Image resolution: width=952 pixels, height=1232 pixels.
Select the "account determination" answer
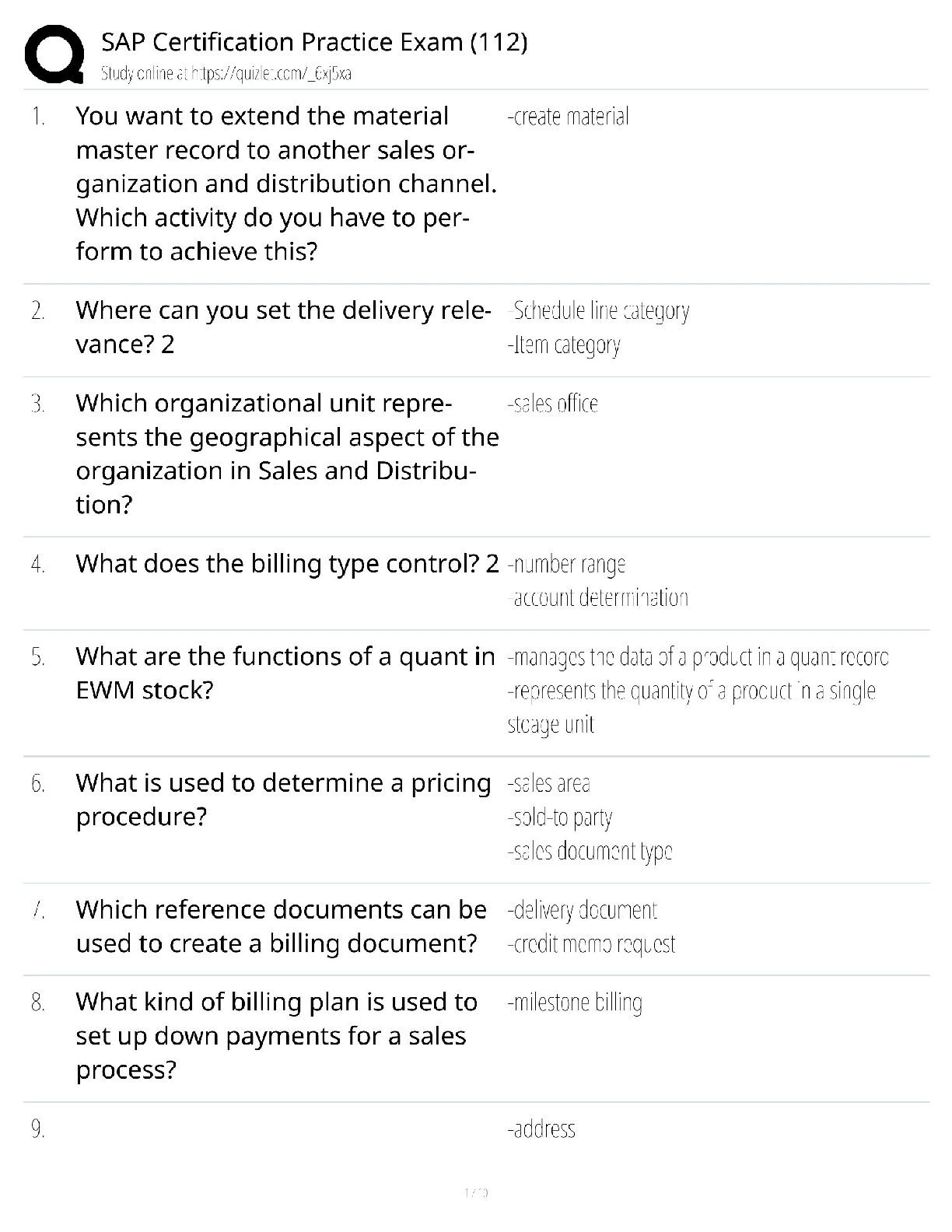[x=598, y=597]
